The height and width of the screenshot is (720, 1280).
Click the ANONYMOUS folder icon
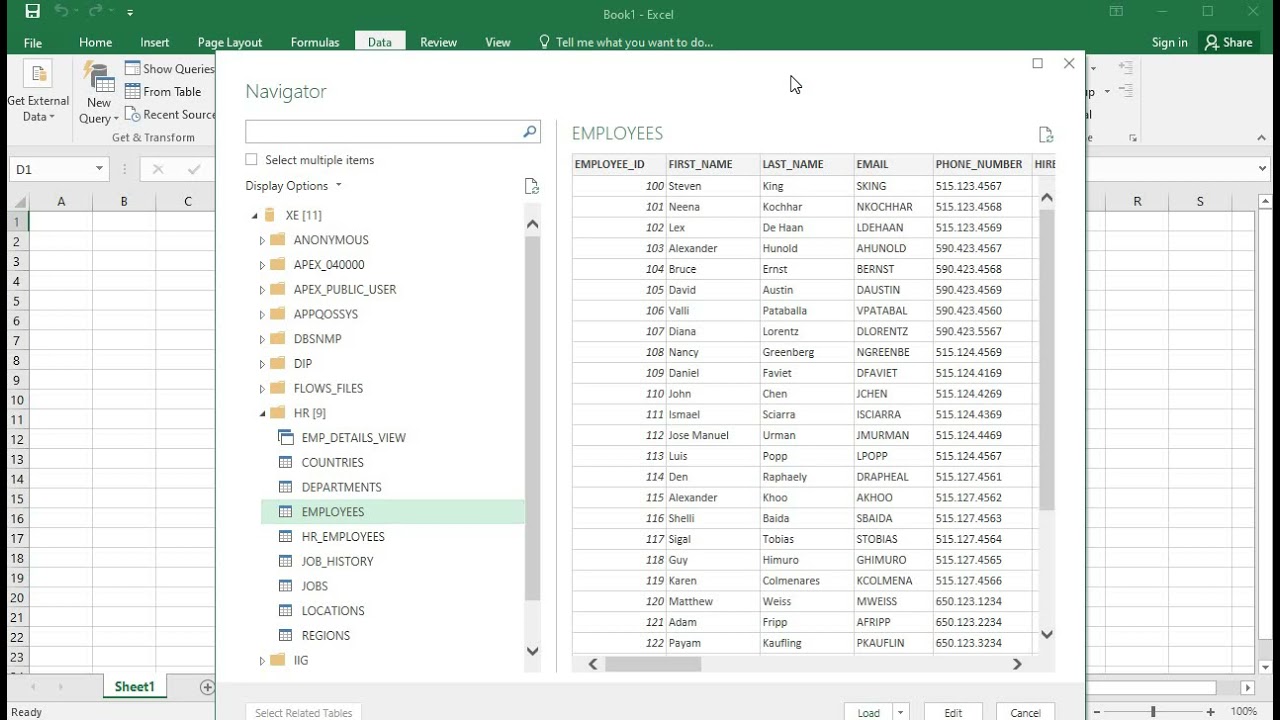point(278,240)
